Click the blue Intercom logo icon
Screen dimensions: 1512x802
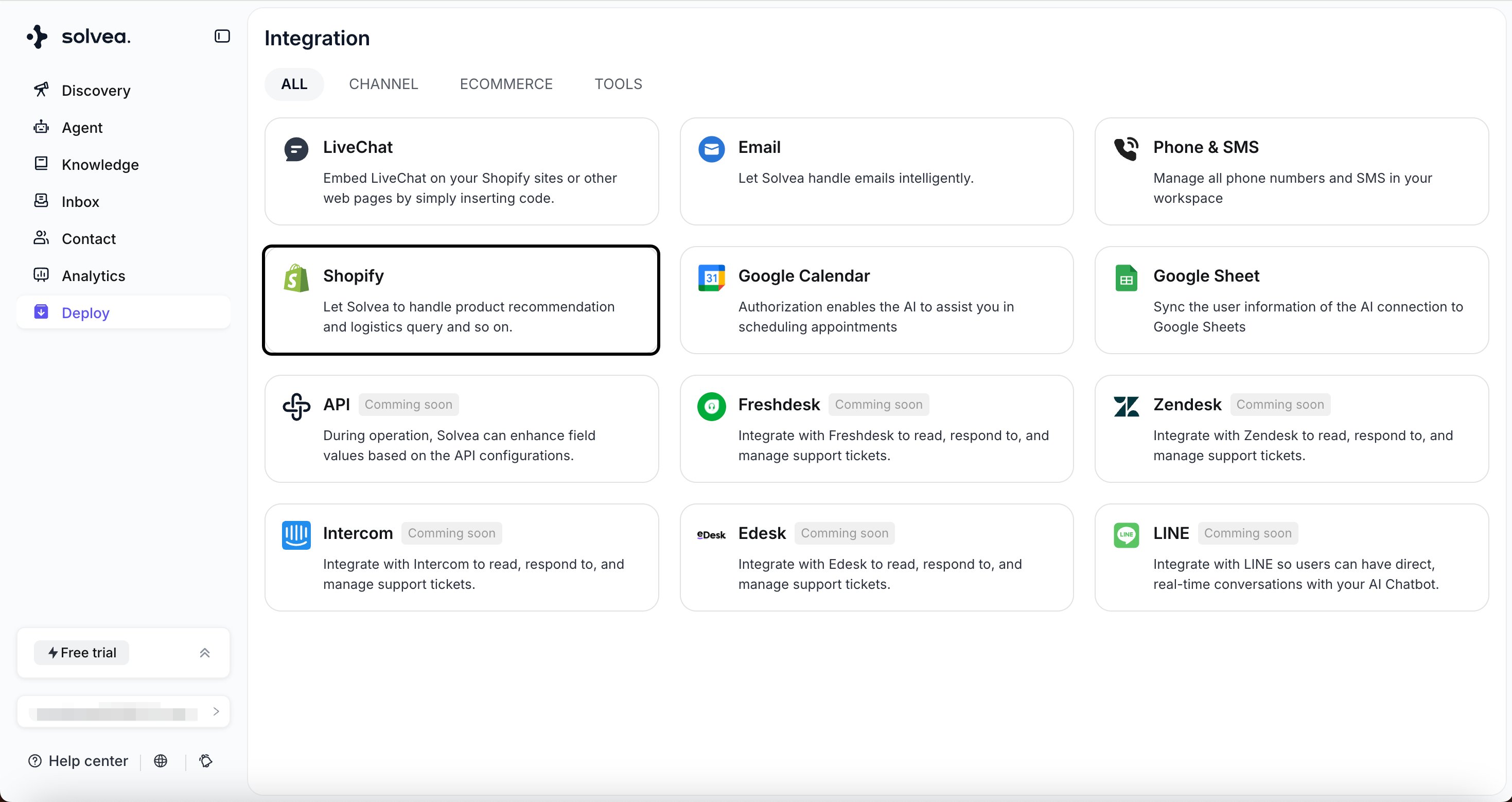(296, 535)
